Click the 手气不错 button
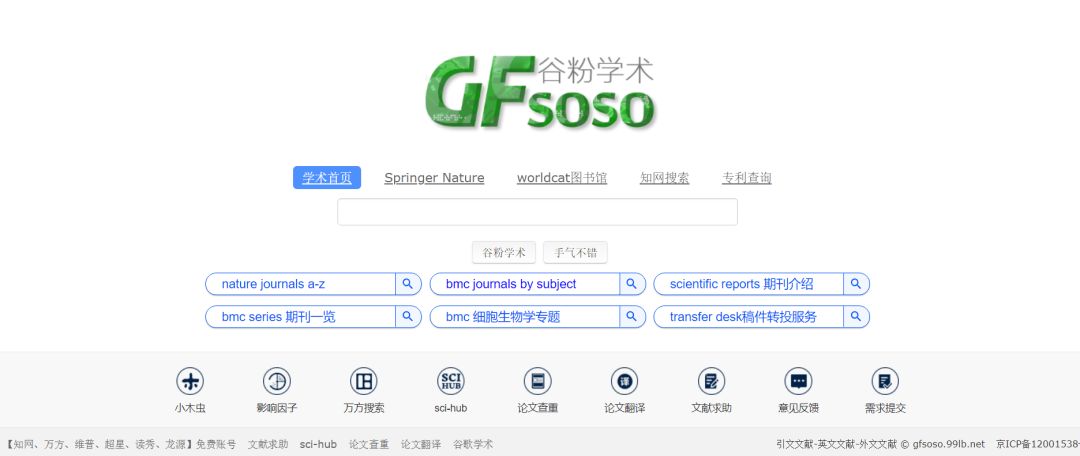Image resolution: width=1080 pixels, height=456 pixels. pyautogui.click(x=575, y=252)
